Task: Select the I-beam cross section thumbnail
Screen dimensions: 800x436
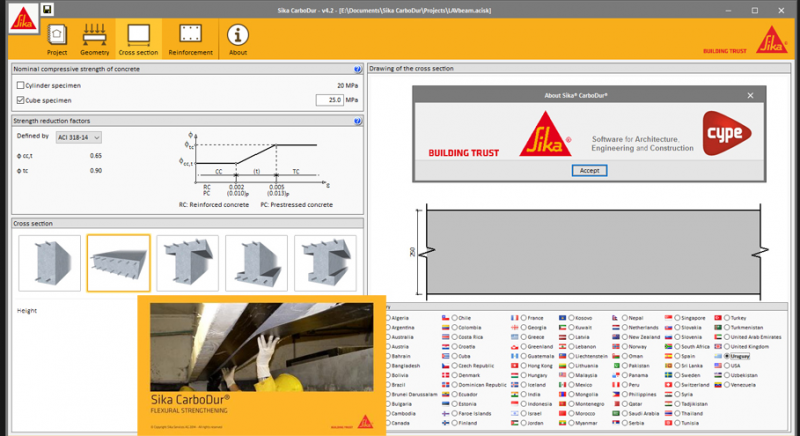Action: tap(325, 263)
